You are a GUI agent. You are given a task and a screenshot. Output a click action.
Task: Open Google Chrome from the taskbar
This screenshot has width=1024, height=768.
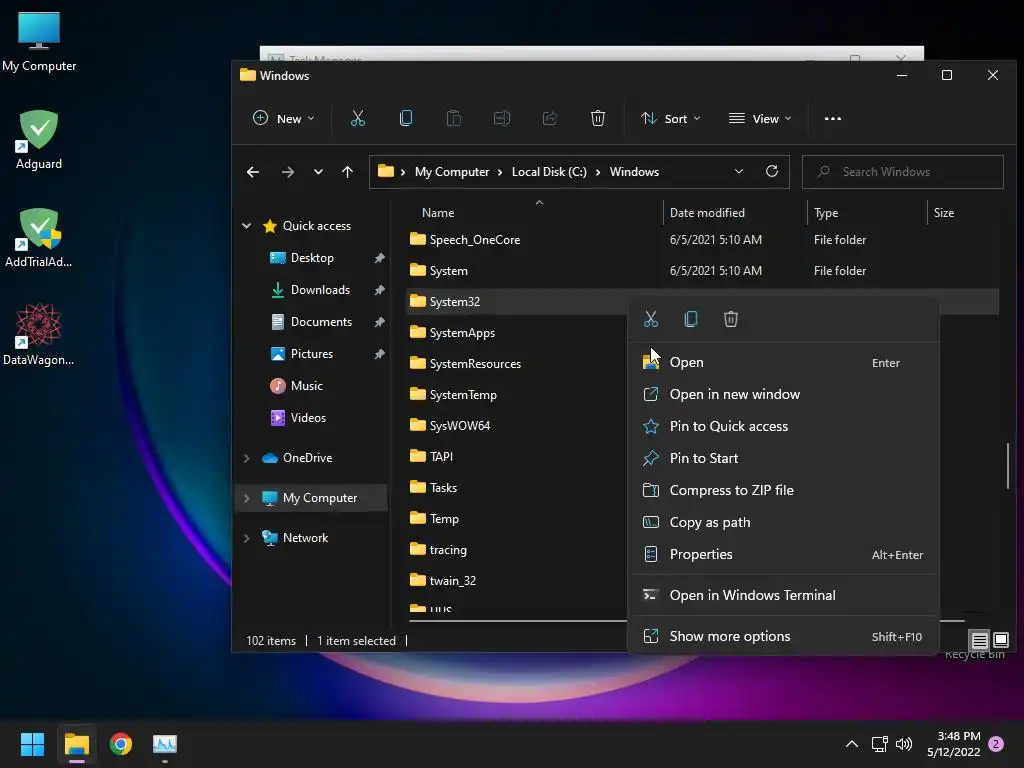(121, 744)
